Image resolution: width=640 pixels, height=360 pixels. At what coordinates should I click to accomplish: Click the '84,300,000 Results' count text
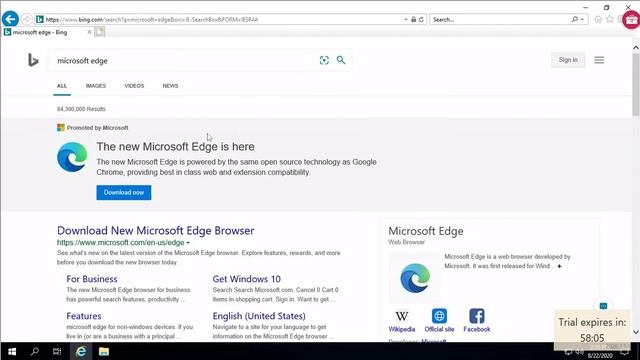pyautogui.click(x=81, y=109)
